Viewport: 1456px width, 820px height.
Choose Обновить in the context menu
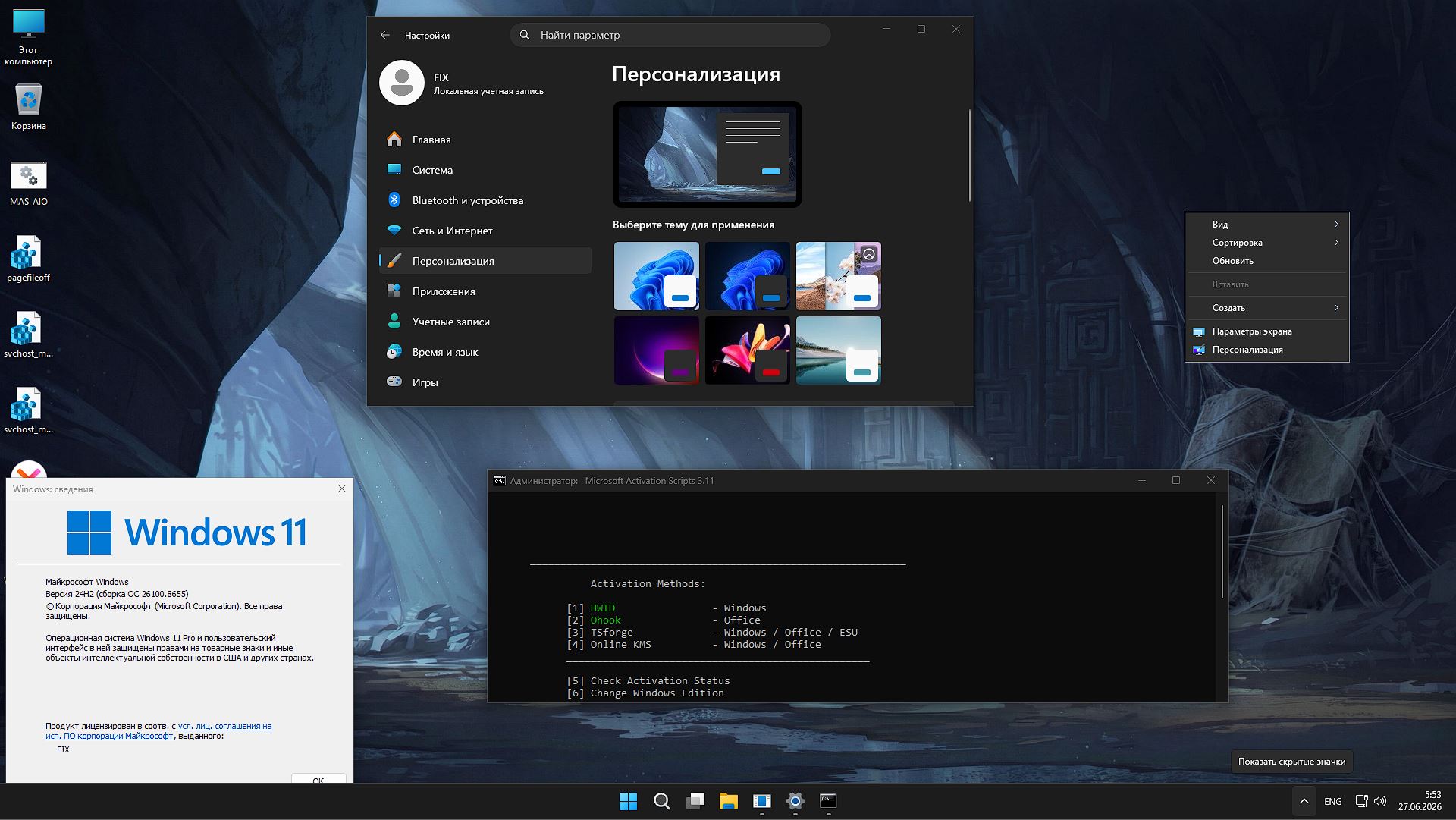(1267, 261)
